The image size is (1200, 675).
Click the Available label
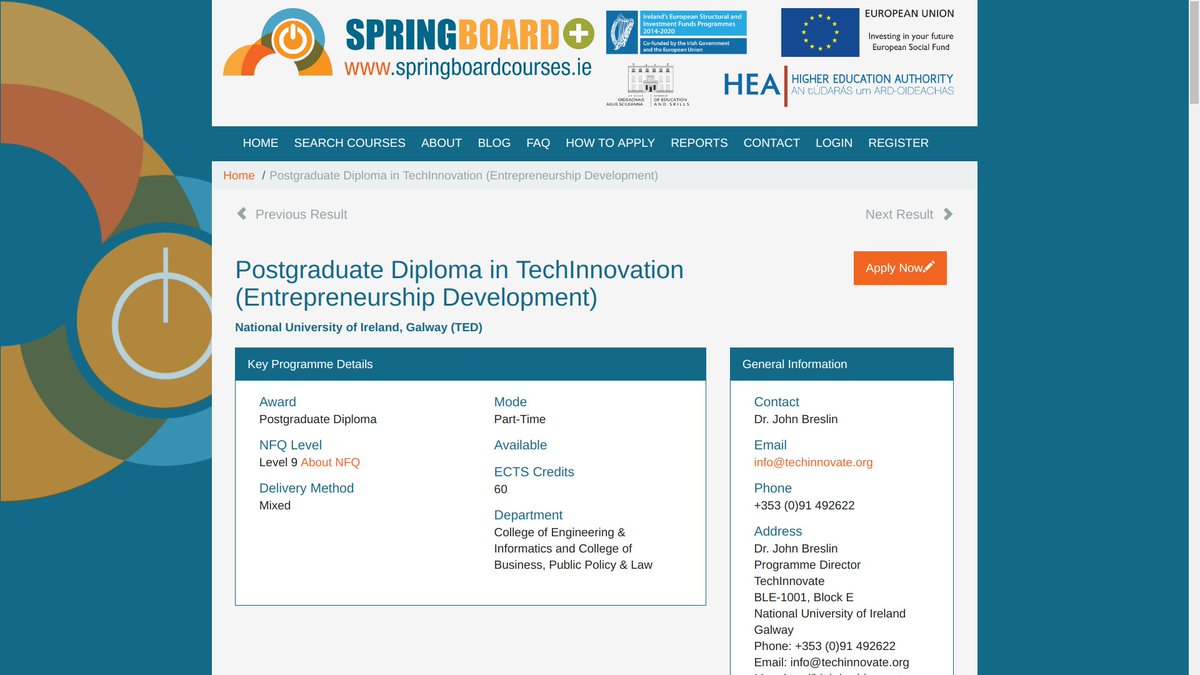[x=520, y=445]
